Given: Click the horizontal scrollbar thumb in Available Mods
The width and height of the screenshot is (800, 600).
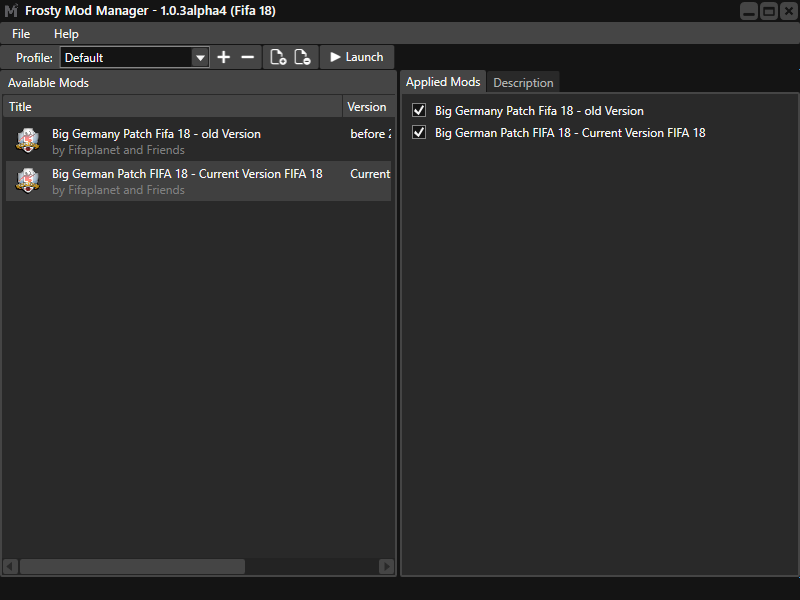Looking at the screenshot, I should point(132,566).
